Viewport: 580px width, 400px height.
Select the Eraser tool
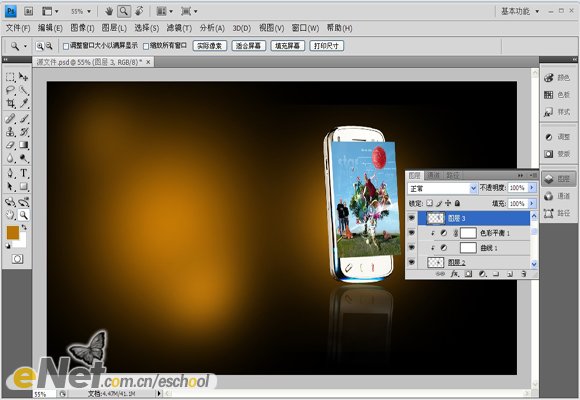tap(10, 145)
